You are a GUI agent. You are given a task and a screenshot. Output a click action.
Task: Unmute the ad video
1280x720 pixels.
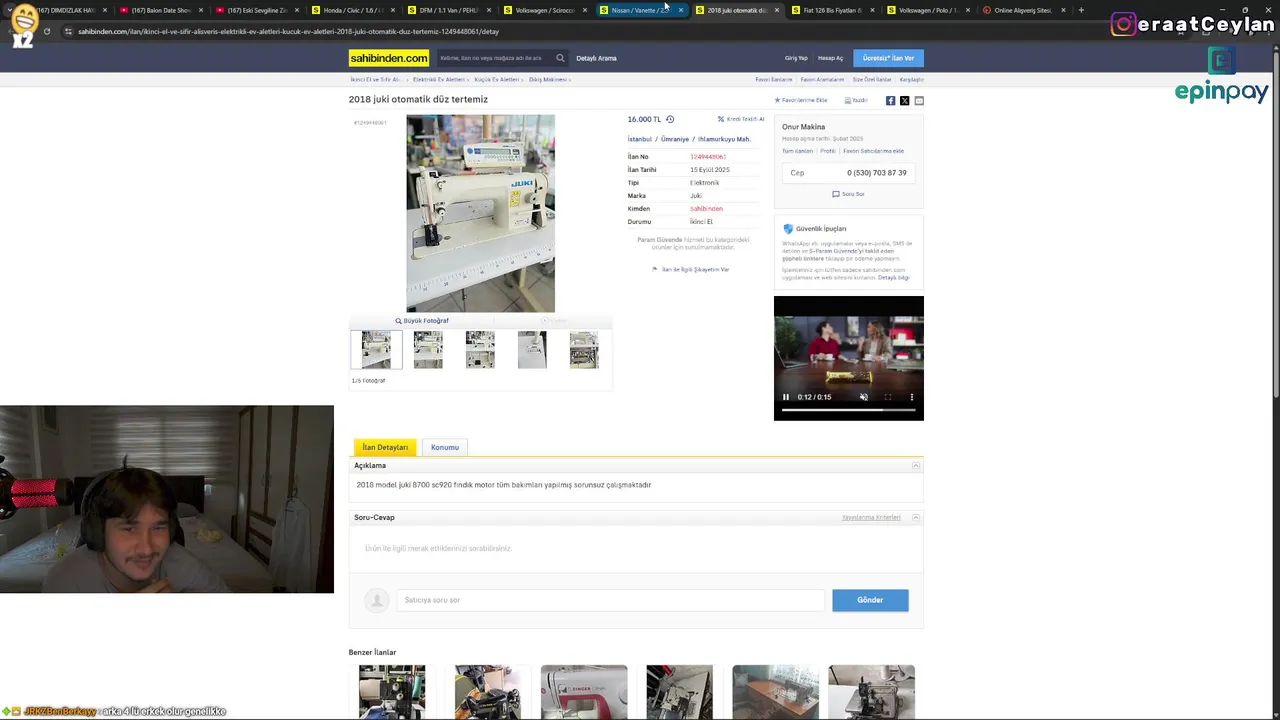(x=864, y=397)
